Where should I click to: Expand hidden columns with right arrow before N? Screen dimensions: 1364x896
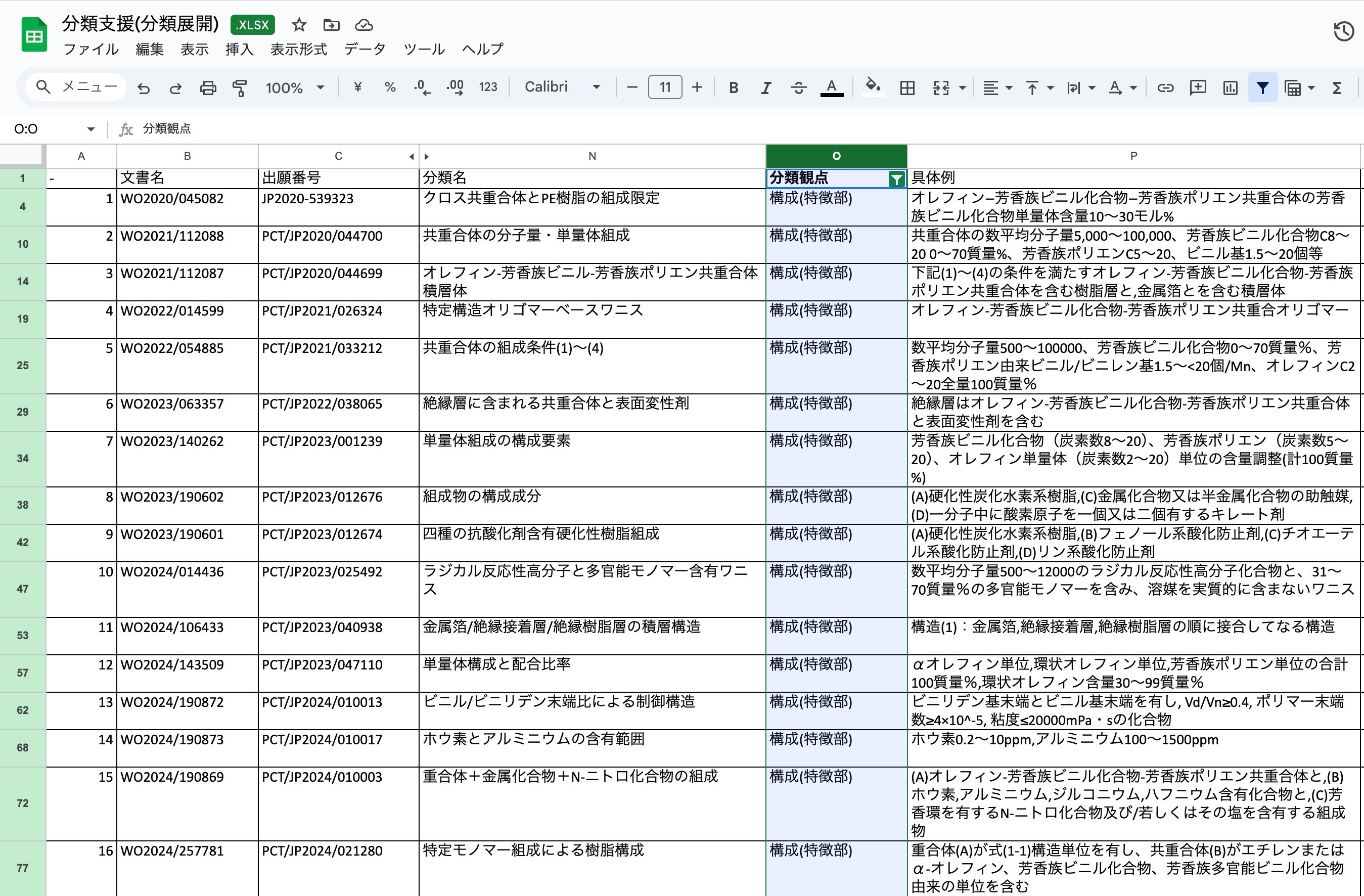[x=426, y=157]
